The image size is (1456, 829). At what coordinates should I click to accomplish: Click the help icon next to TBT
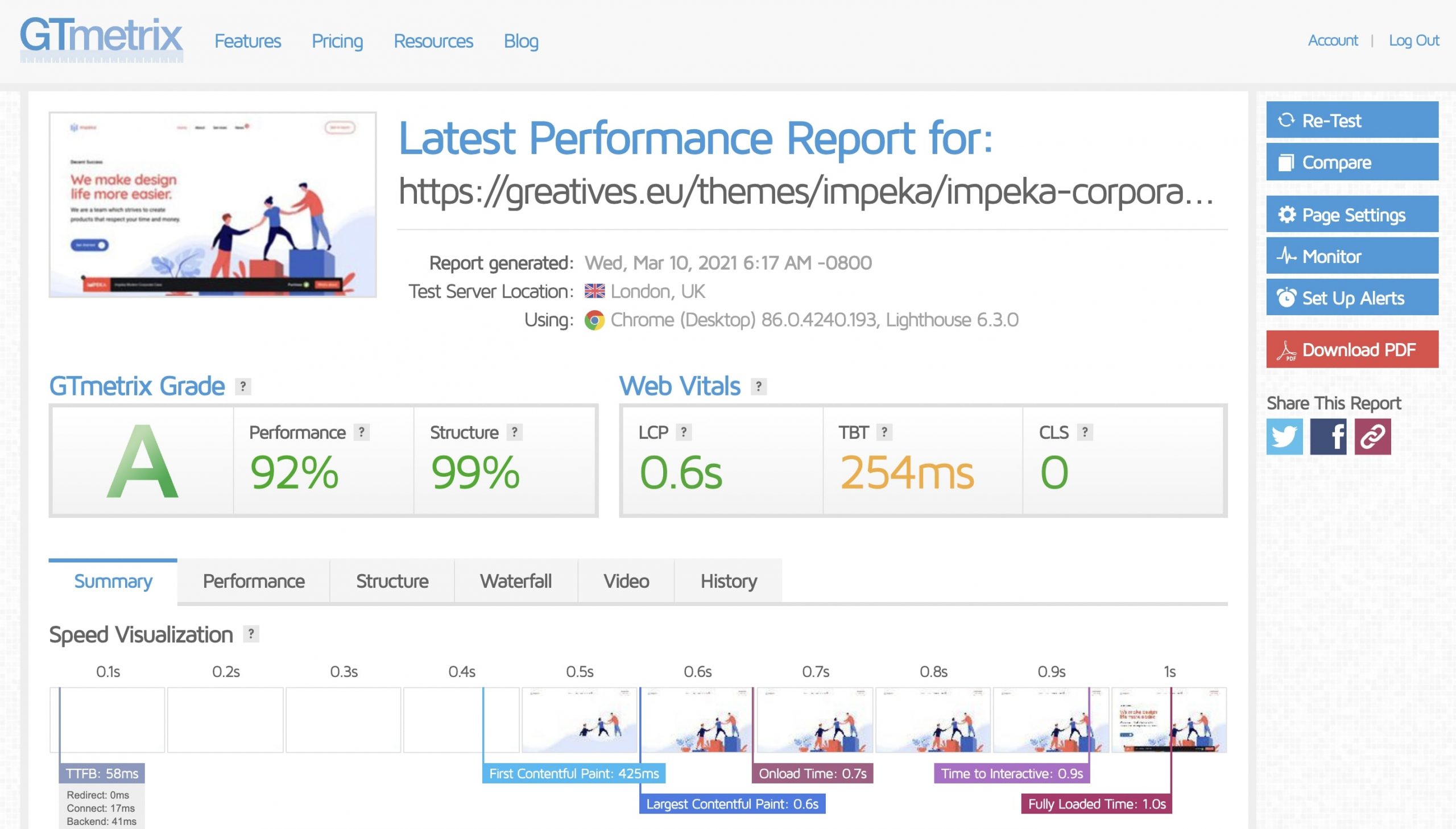point(884,432)
